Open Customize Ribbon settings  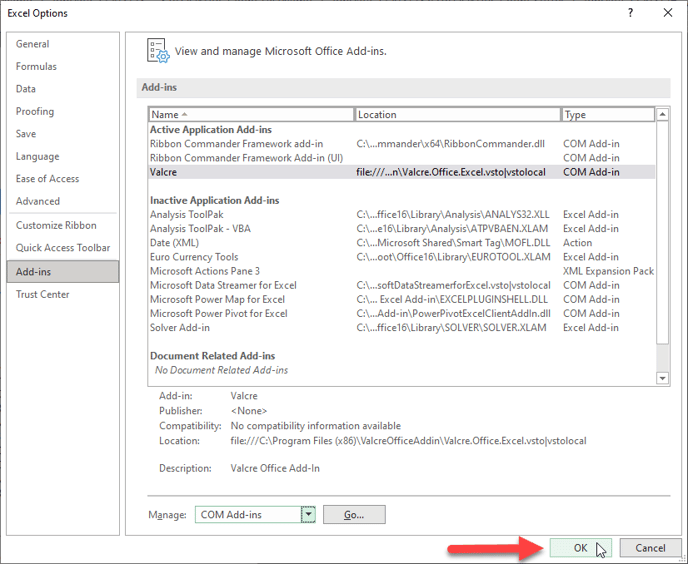tap(56, 225)
